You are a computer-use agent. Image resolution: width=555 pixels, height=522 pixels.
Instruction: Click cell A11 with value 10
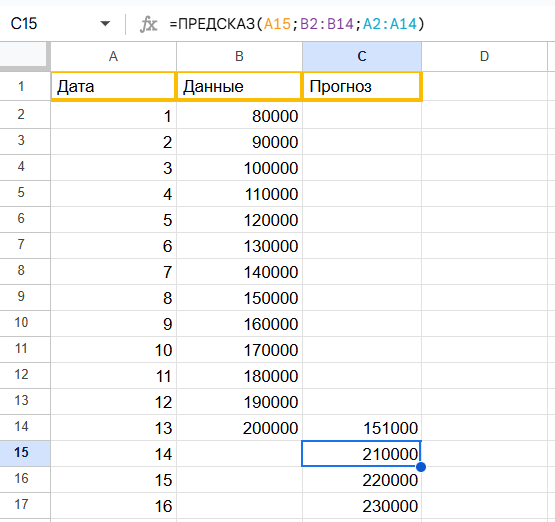(113, 350)
